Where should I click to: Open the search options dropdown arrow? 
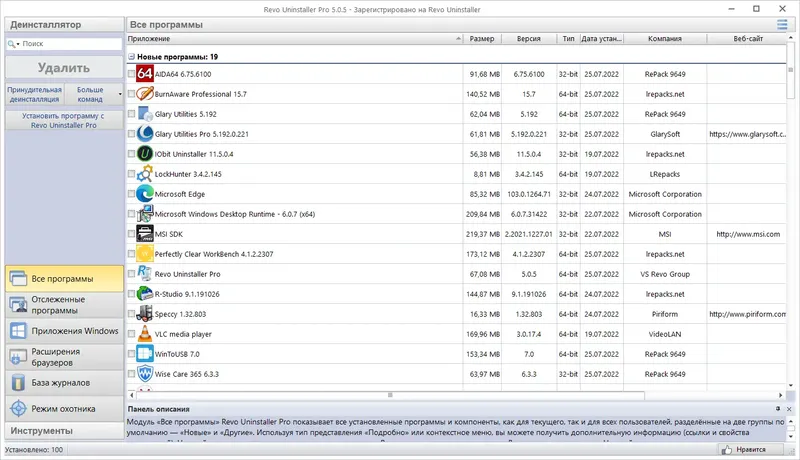tap(18, 44)
